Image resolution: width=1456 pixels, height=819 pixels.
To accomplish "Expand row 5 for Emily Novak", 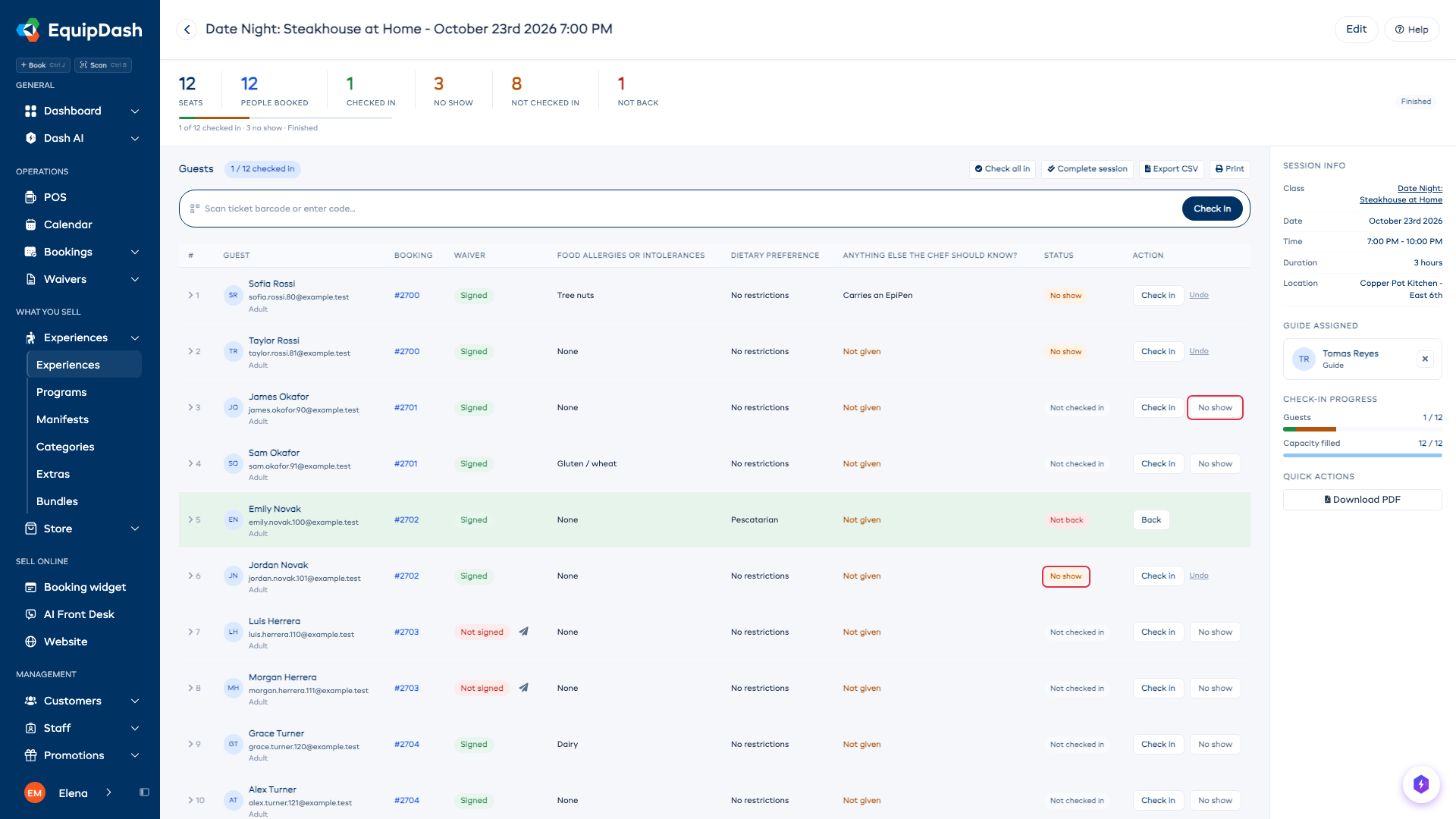I will pos(190,519).
